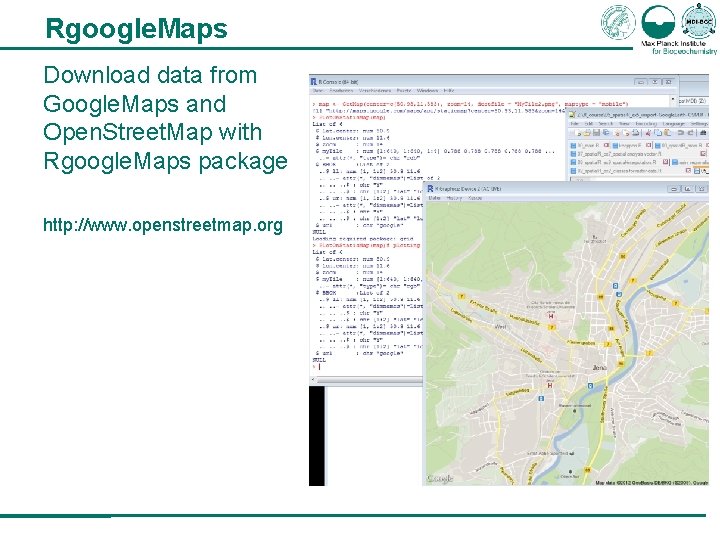Click R Console horizontal scrollbar at bottom

366,380
